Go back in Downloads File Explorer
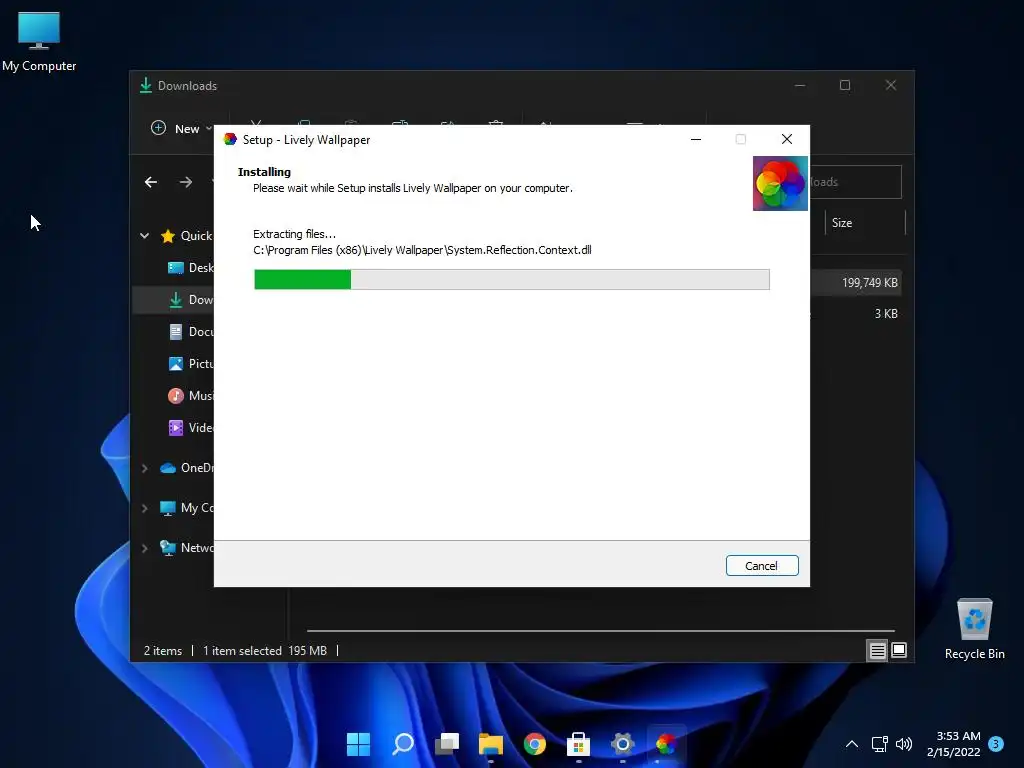The image size is (1024, 768). tap(151, 182)
